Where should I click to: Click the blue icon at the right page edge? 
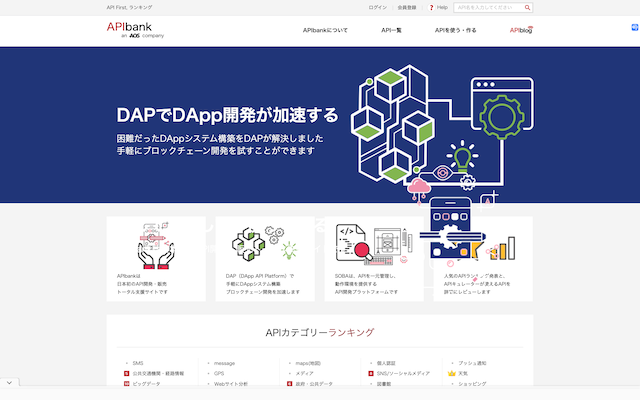[635, 27]
